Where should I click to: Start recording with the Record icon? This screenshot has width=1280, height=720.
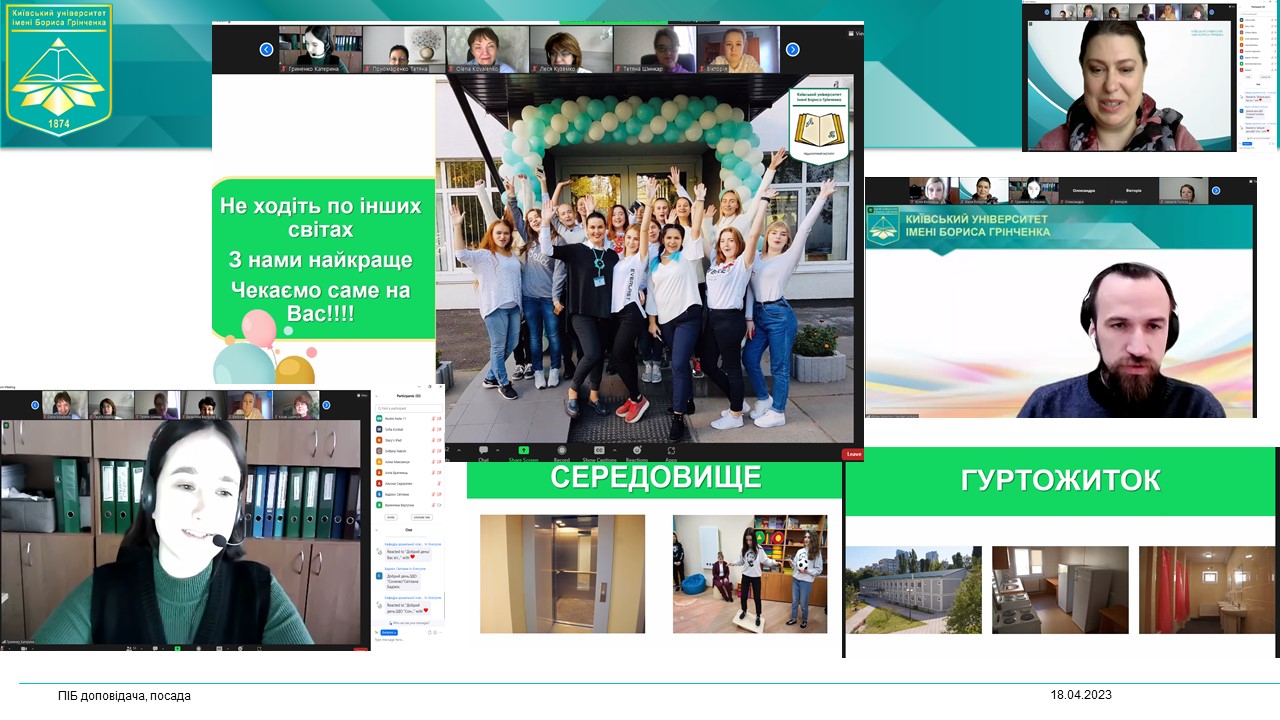[x=561, y=452]
